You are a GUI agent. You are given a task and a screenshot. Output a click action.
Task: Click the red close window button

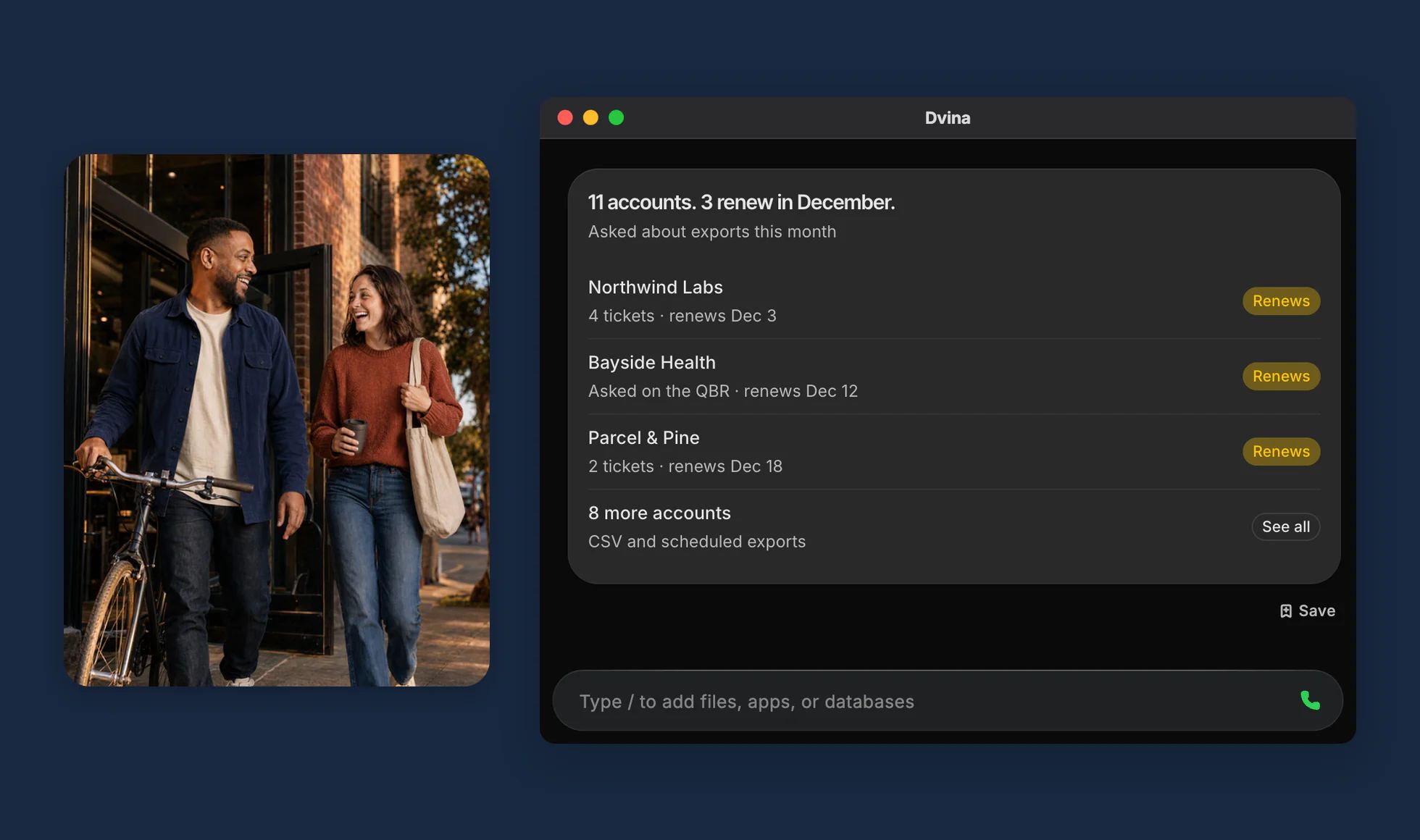[x=565, y=117]
